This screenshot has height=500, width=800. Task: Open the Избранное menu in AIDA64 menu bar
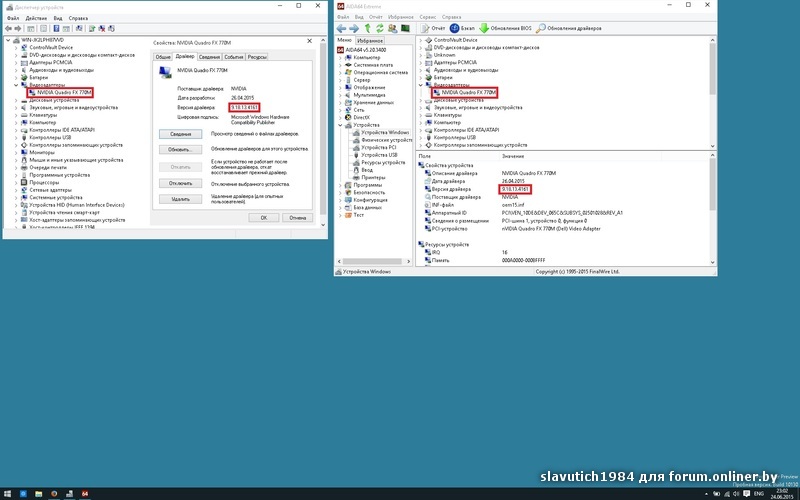400,17
